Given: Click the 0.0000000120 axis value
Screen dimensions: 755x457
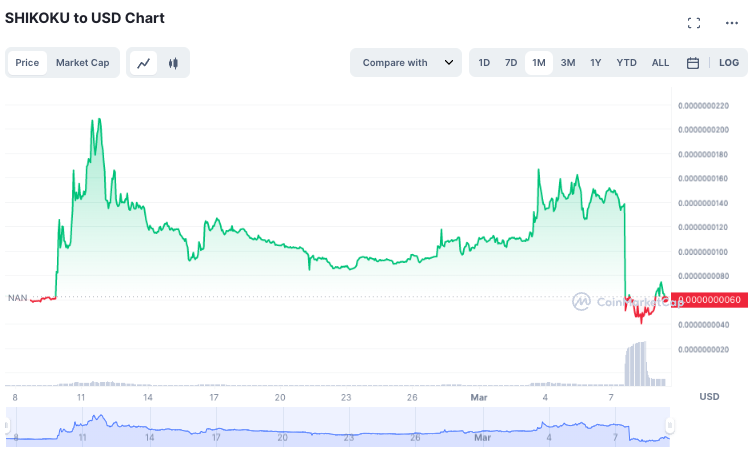Looking at the screenshot, I should 703,227.
